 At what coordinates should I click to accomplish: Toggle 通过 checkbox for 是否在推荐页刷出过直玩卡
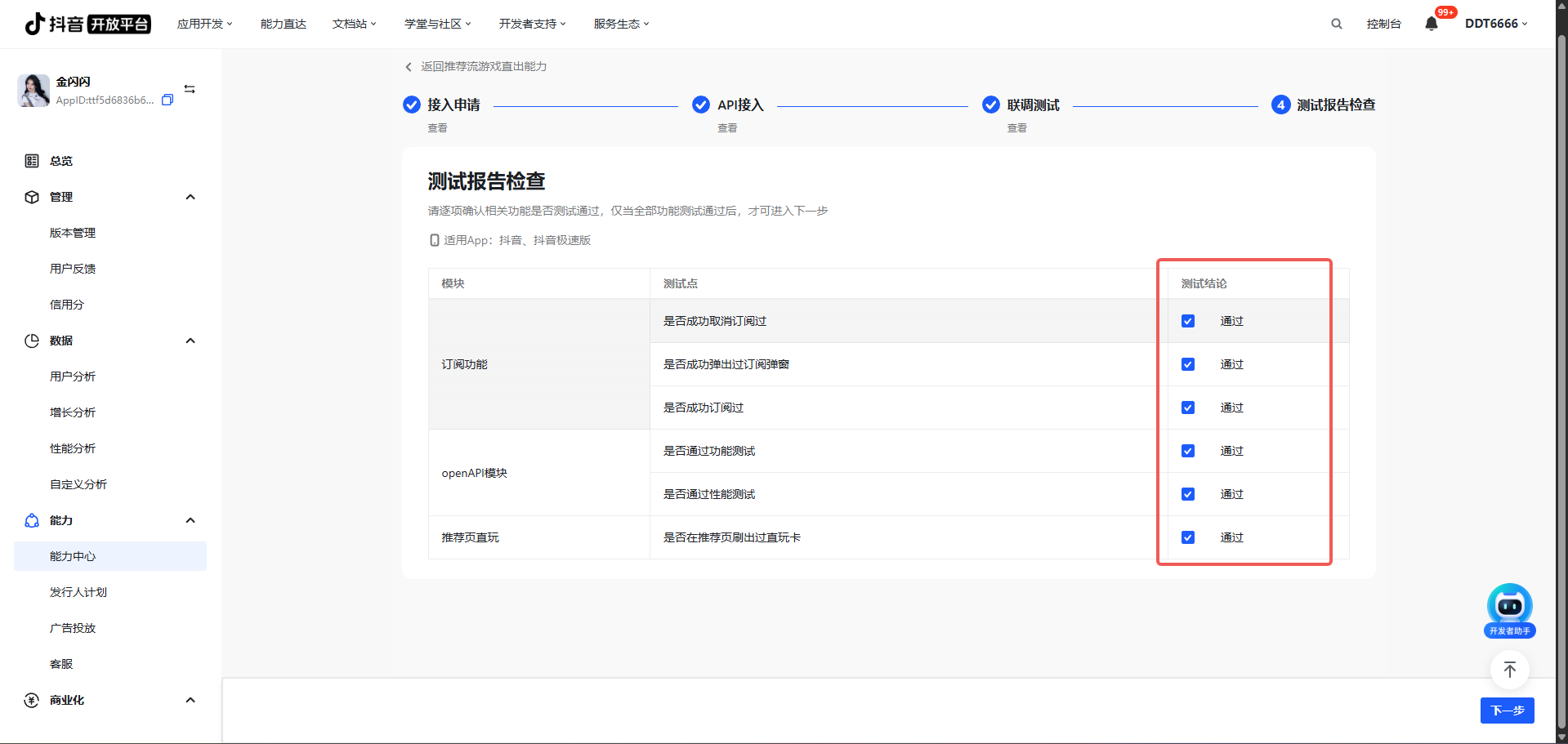click(1188, 537)
